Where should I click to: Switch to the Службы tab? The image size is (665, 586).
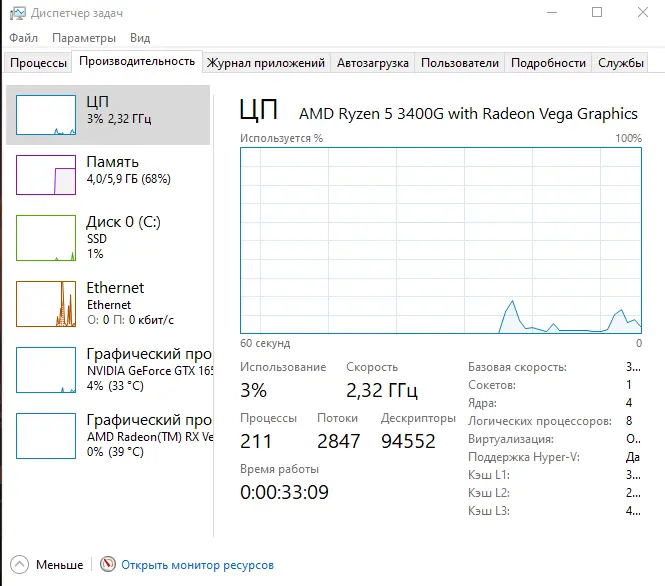(x=620, y=63)
